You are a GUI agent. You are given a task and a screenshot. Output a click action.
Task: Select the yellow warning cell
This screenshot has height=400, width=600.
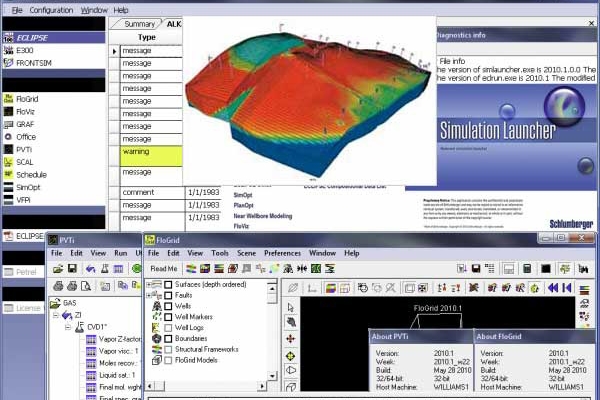pyautogui.click(x=151, y=156)
